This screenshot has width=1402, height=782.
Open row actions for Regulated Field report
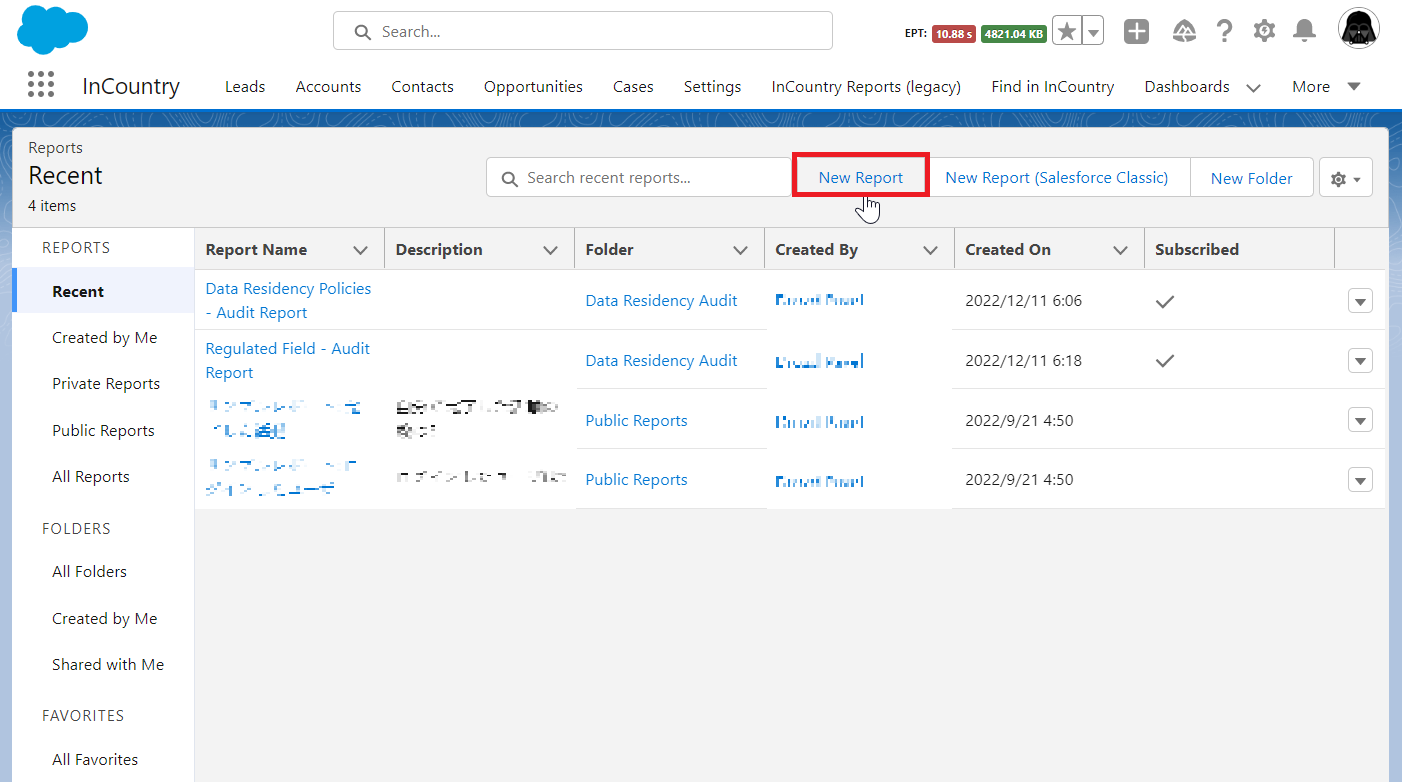click(x=1360, y=361)
